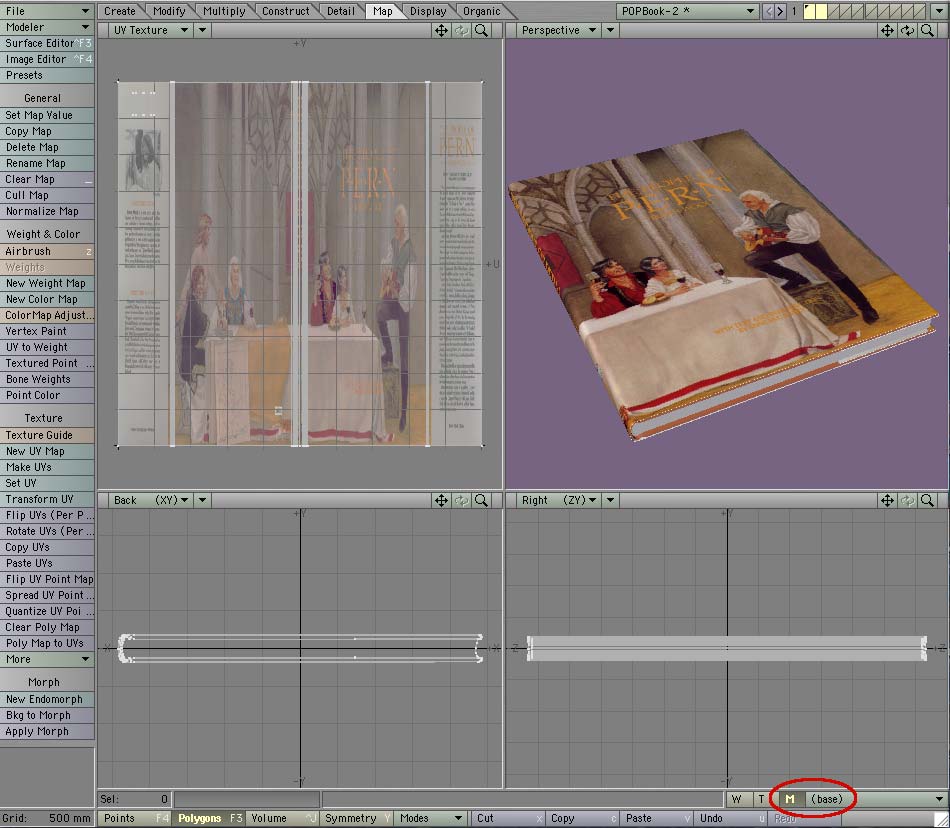The image size is (950, 828).
Task: Switch to the Display tab
Action: point(428,11)
